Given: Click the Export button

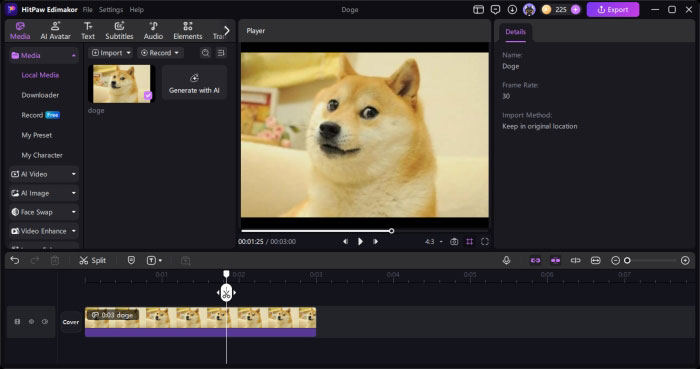Looking at the screenshot, I should pos(613,9).
